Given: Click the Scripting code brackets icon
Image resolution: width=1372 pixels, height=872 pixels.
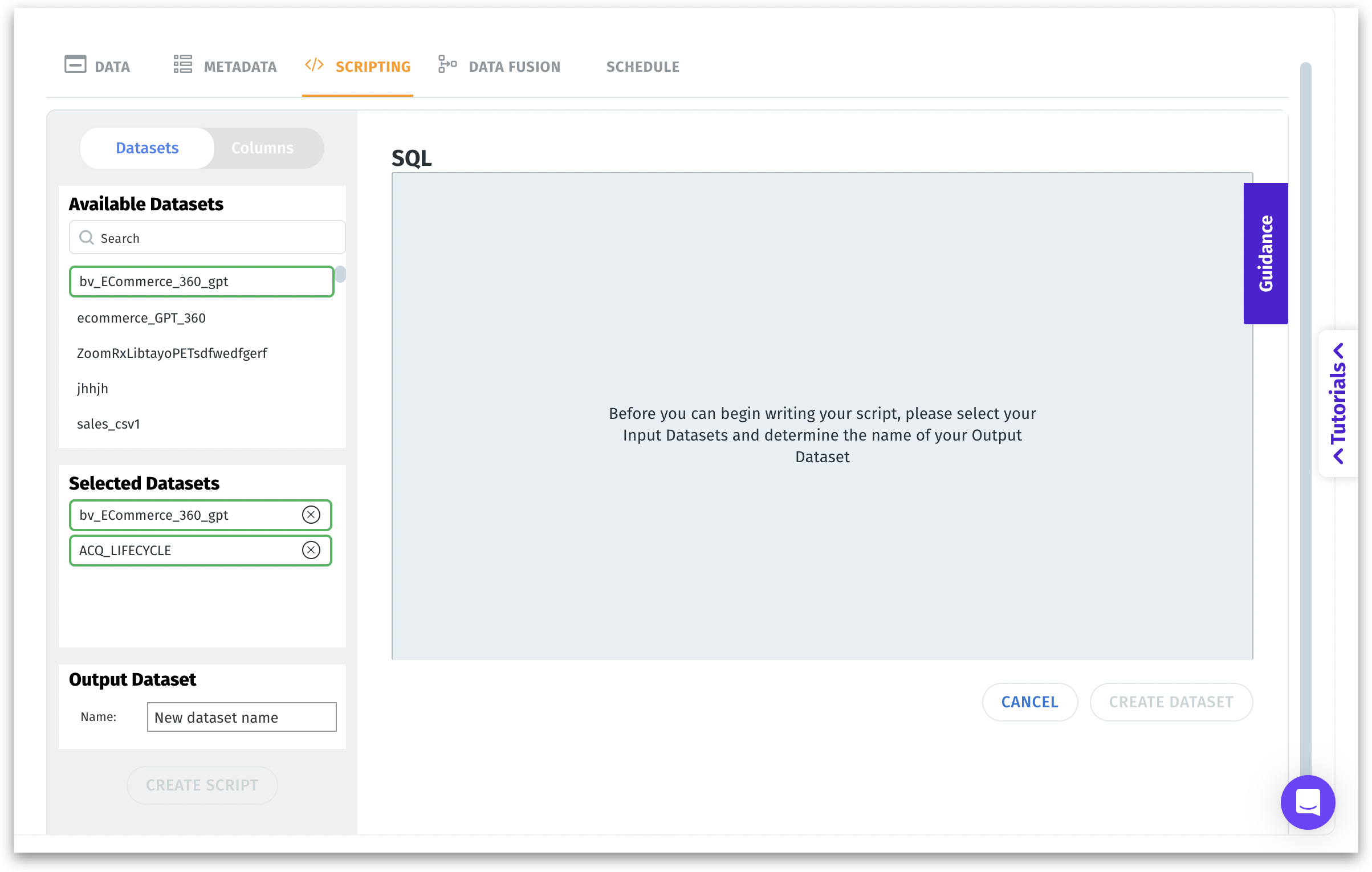Looking at the screenshot, I should coord(314,64).
